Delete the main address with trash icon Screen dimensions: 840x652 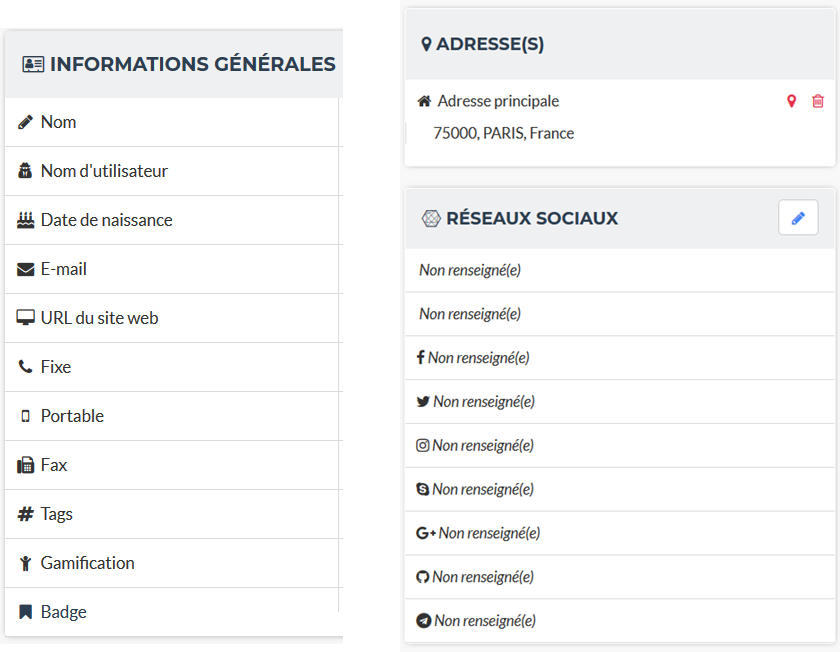[x=818, y=101]
